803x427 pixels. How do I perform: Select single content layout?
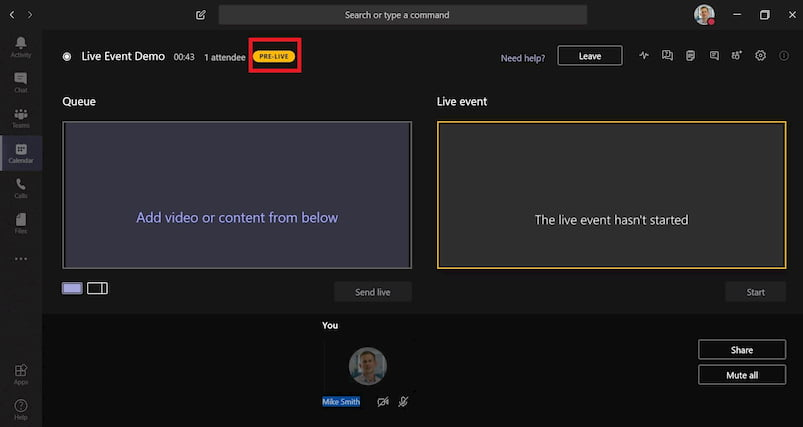tap(72, 288)
